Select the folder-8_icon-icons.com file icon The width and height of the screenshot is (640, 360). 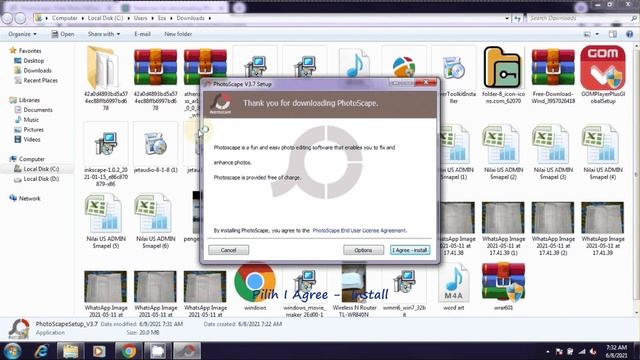(503, 68)
